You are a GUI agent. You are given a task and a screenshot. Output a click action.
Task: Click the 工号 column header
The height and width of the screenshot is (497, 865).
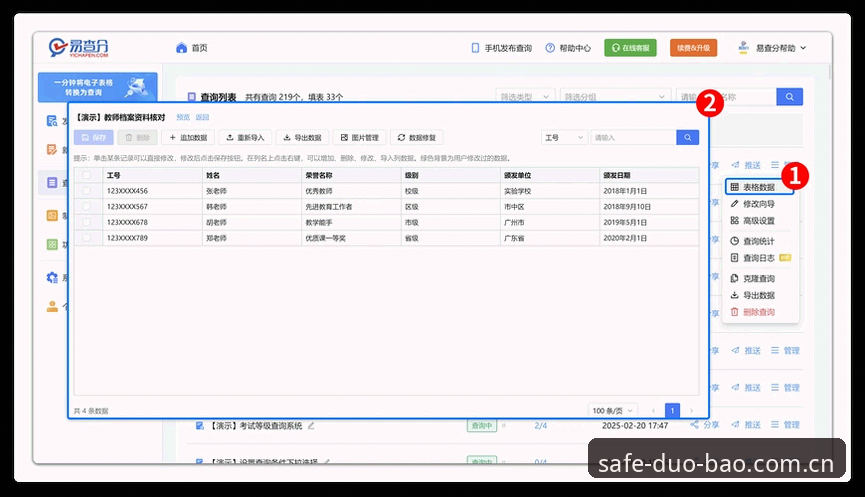[152, 175]
